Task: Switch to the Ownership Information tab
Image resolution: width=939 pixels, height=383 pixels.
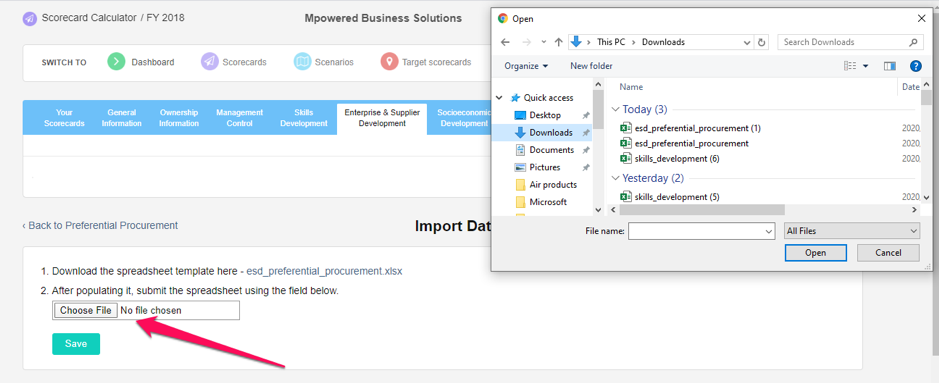Action: [x=178, y=118]
